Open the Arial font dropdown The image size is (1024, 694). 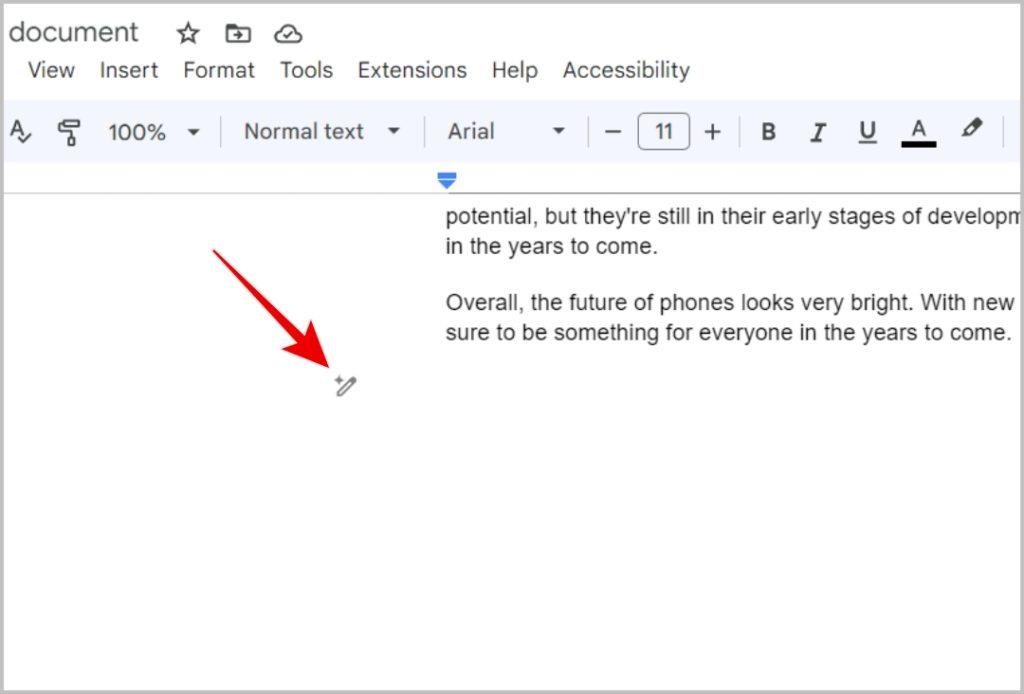[506, 131]
